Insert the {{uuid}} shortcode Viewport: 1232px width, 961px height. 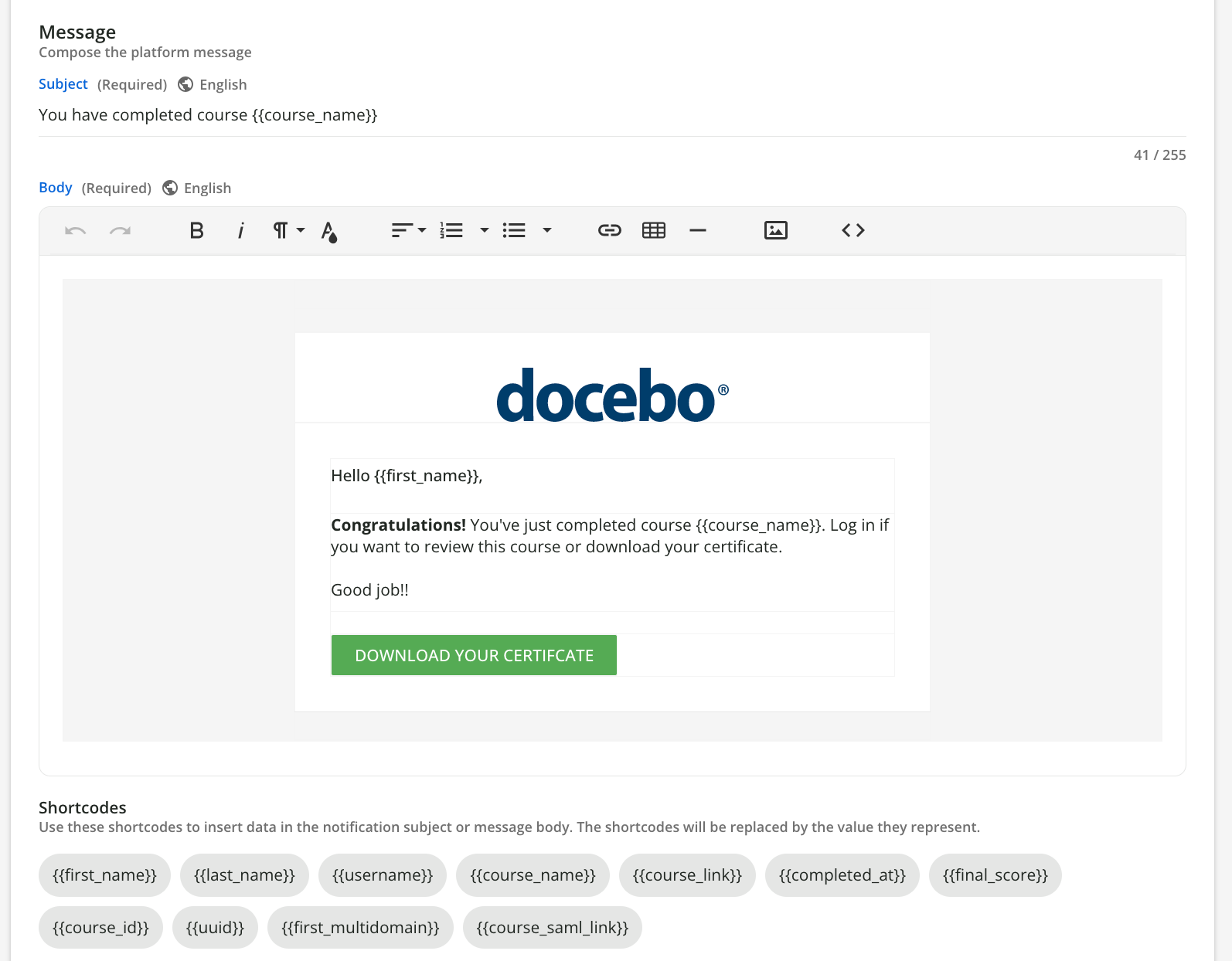pyautogui.click(x=215, y=927)
